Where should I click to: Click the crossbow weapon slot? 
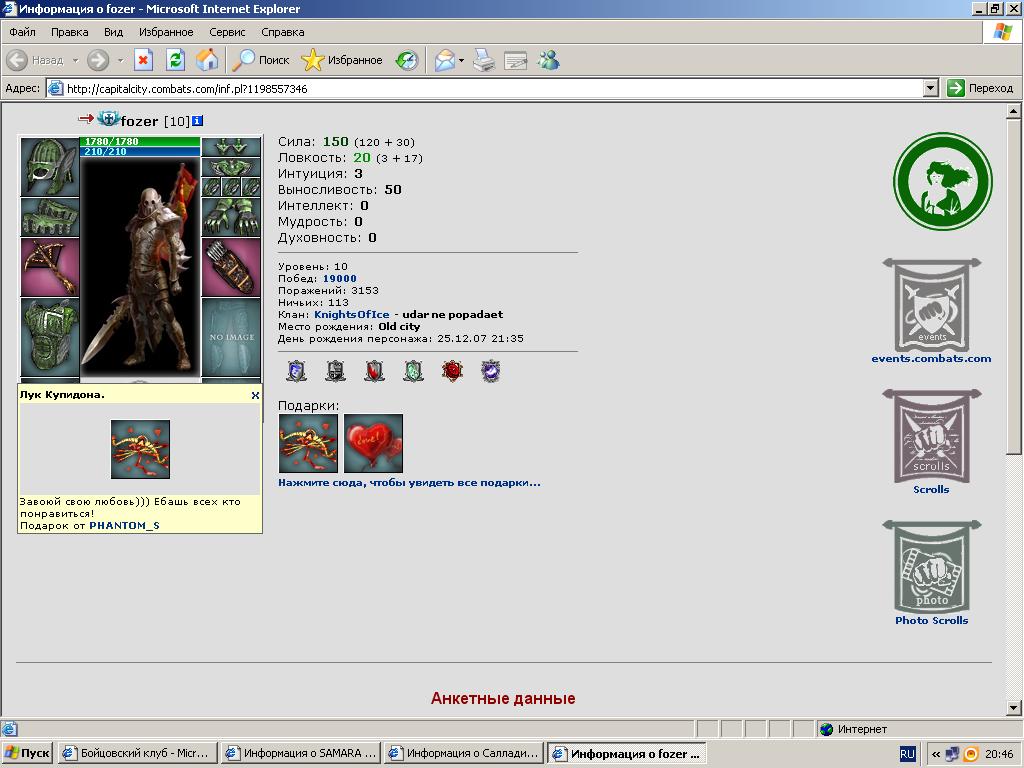click(50, 268)
